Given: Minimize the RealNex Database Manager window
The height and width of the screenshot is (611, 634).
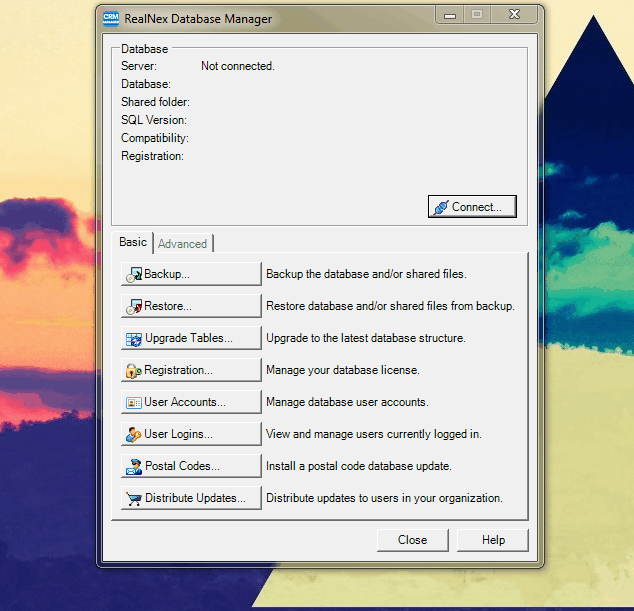Looking at the screenshot, I should click(x=450, y=15).
